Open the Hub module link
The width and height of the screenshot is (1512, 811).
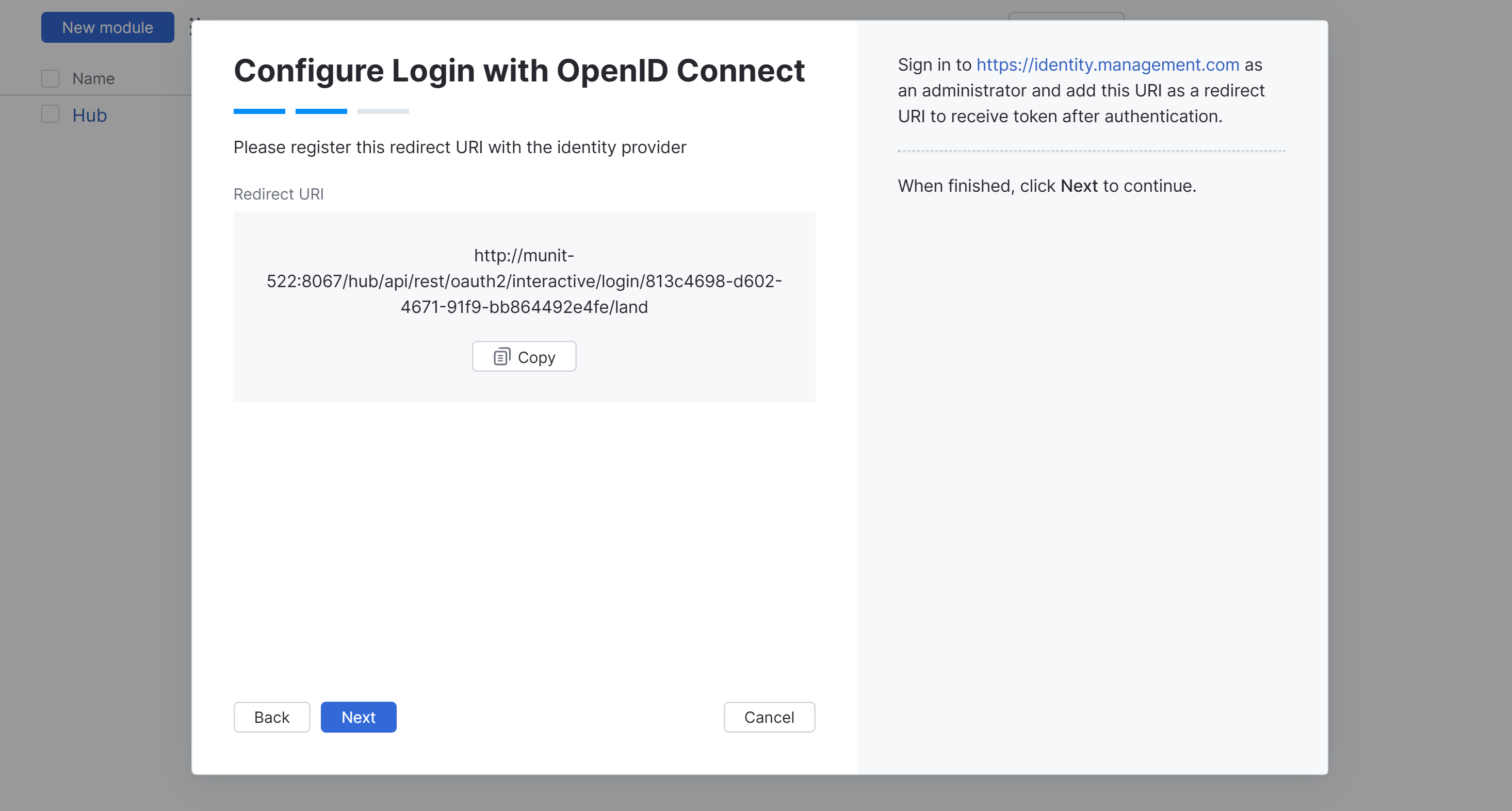point(89,115)
